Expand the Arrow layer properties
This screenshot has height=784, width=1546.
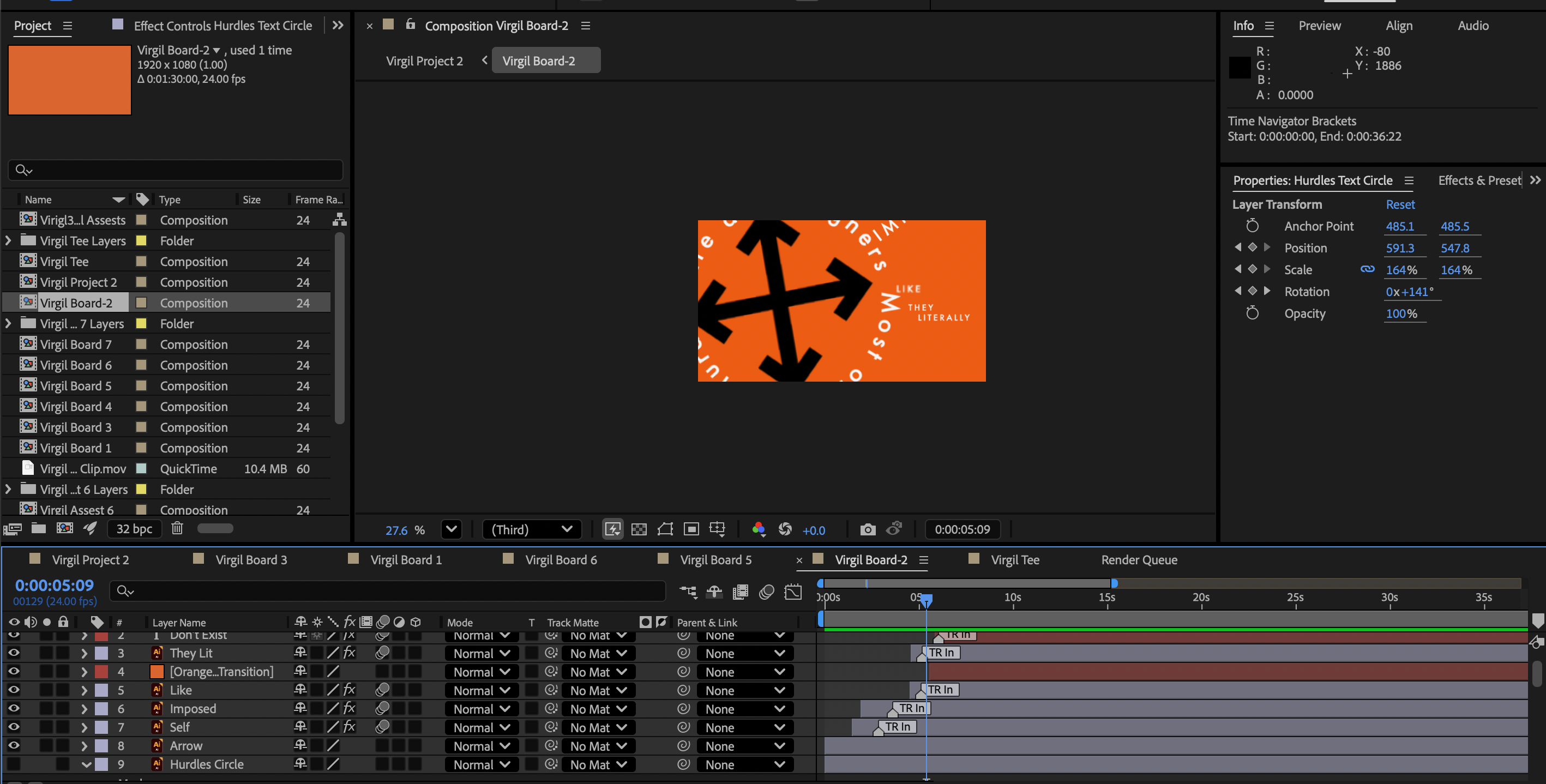coord(84,746)
